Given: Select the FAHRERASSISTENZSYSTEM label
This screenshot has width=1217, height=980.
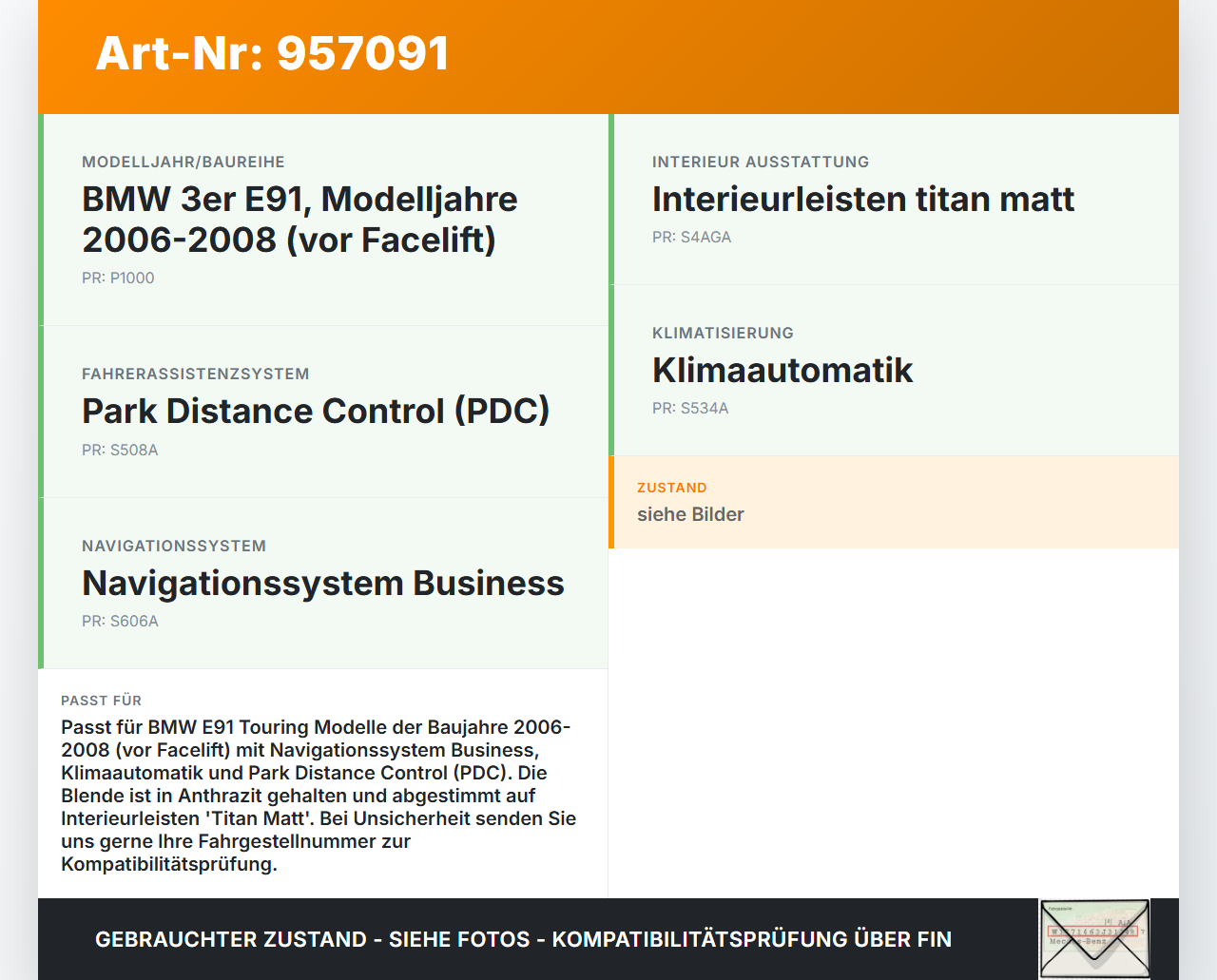Looking at the screenshot, I should tap(196, 374).
